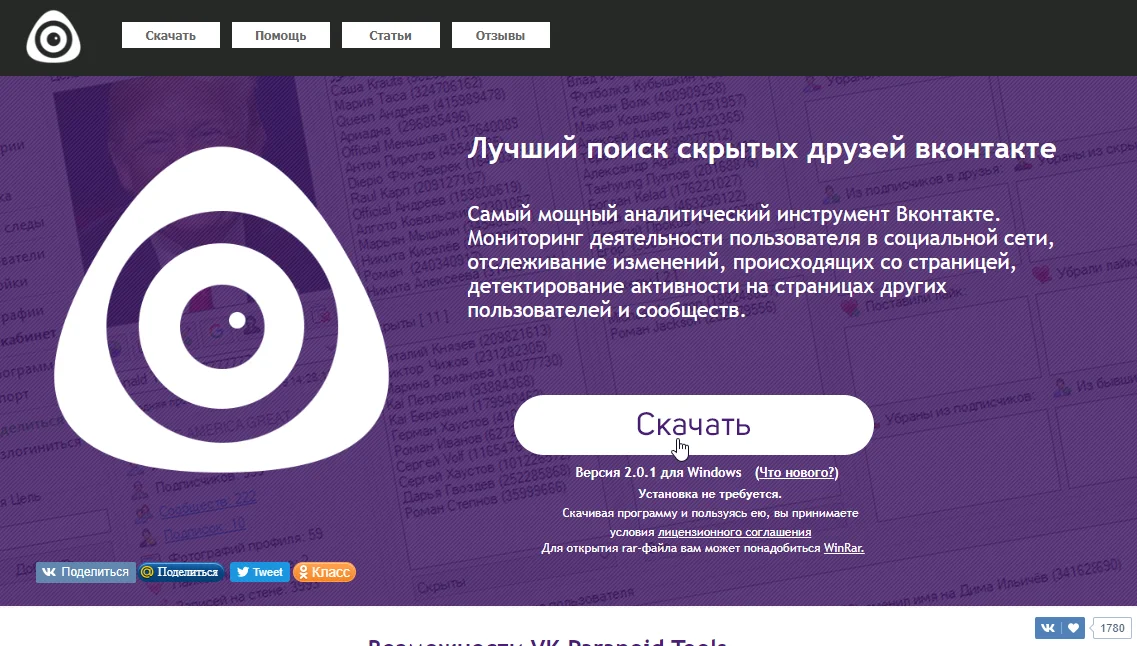Click the heart like icon
Screen dimensions: 1137x646
pos(1073,628)
